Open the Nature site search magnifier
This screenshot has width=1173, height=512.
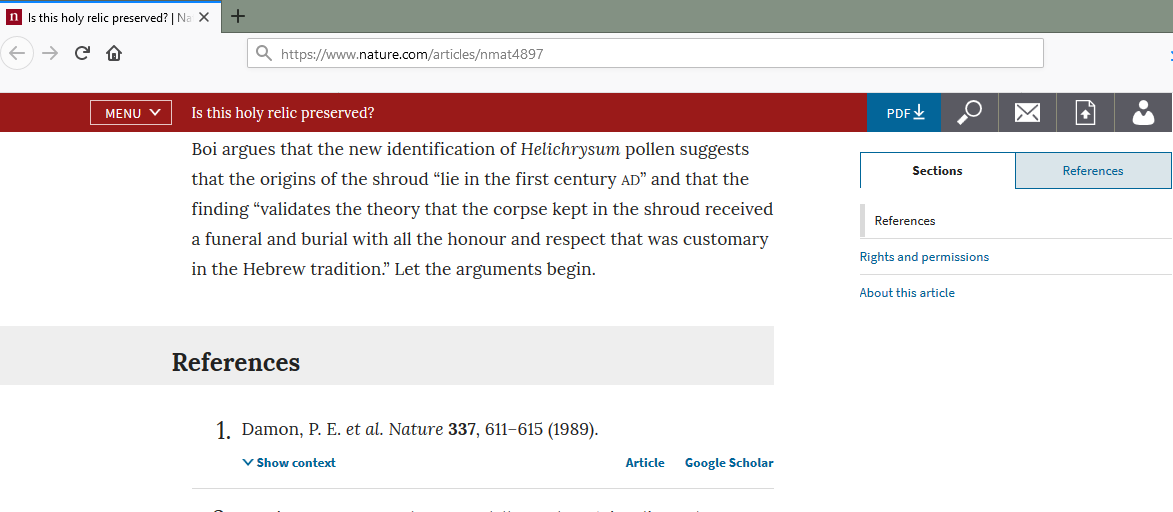click(x=969, y=113)
